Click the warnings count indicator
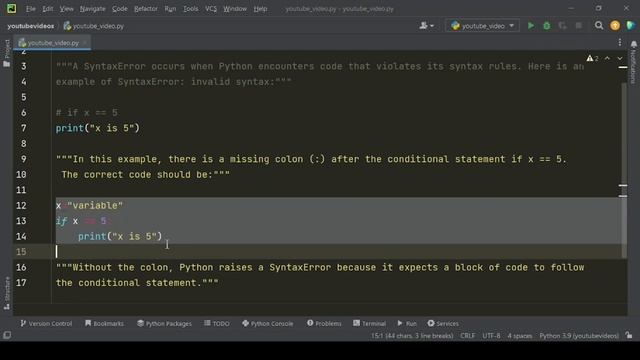This screenshot has height=360, width=640. [592, 59]
